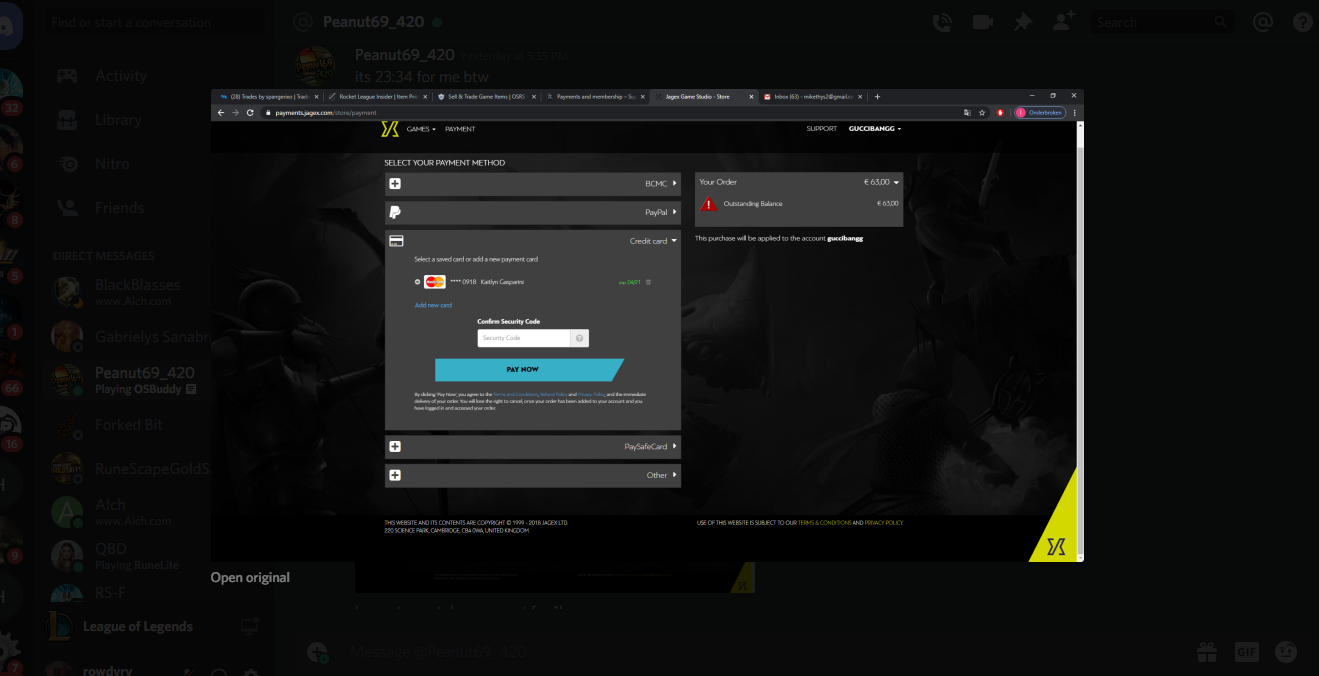Screen dimensions: 1319x676
Task: Click the credit card icon in the payment header
Action: tap(396, 241)
